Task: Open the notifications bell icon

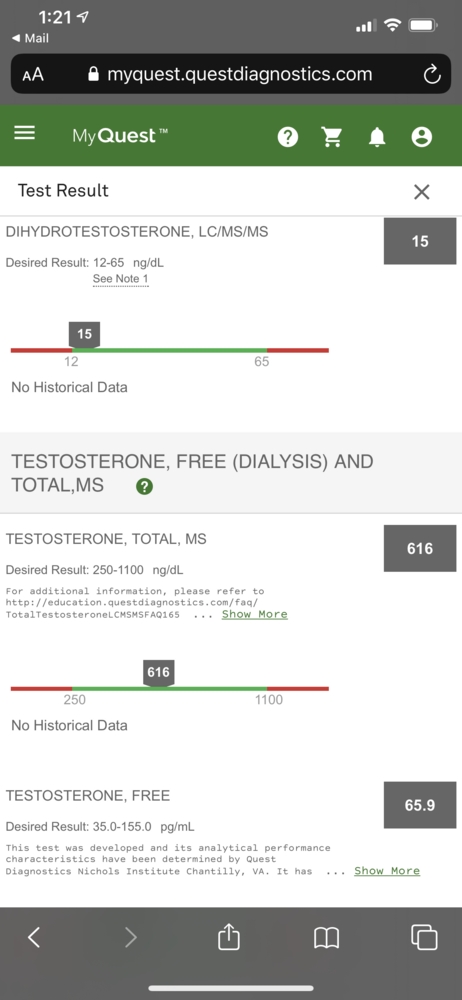Action: (x=377, y=136)
